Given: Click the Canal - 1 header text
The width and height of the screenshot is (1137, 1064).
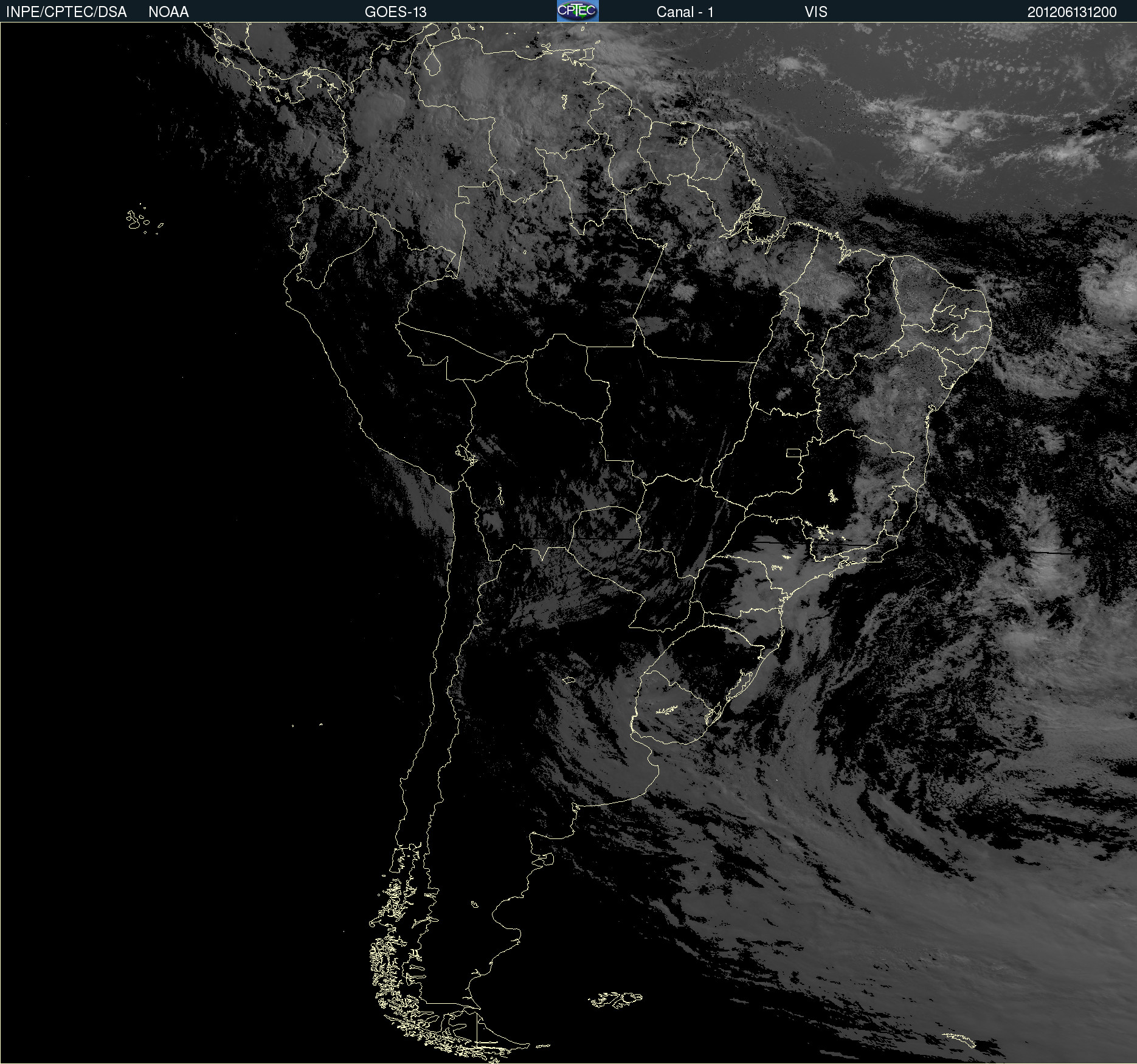Looking at the screenshot, I should [x=685, y=12].
